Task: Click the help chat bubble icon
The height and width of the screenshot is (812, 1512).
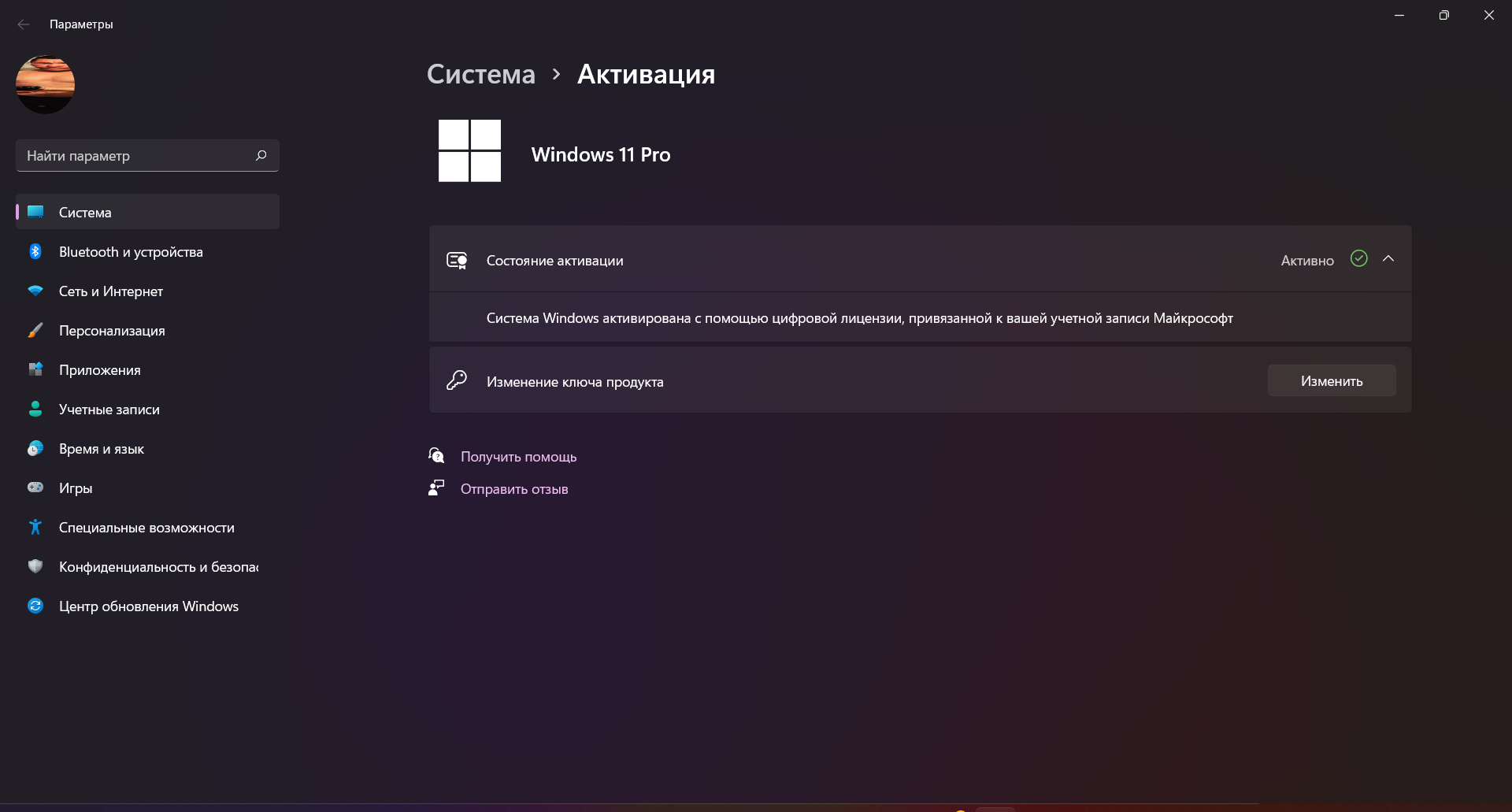Action: click(436, 455)
